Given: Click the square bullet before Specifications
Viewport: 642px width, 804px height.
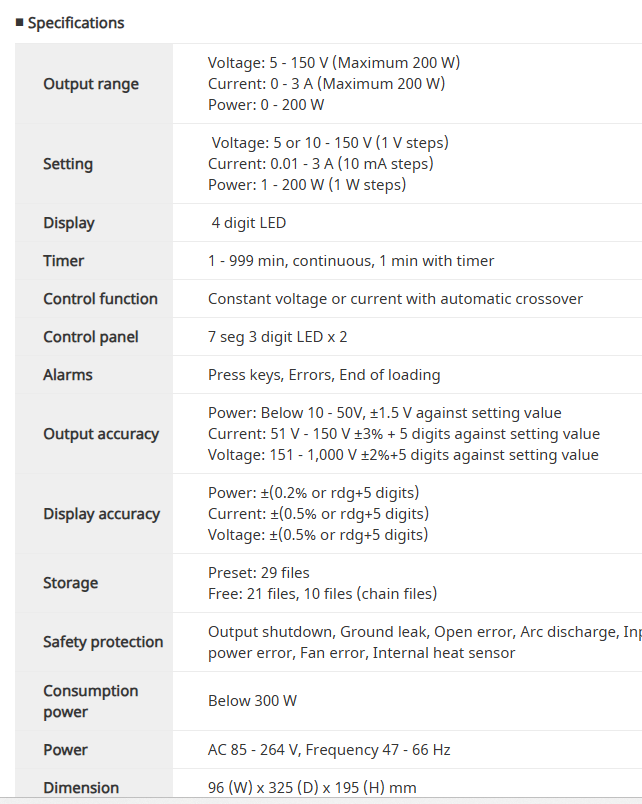Looking at the screenshot, I should [19, 21].
